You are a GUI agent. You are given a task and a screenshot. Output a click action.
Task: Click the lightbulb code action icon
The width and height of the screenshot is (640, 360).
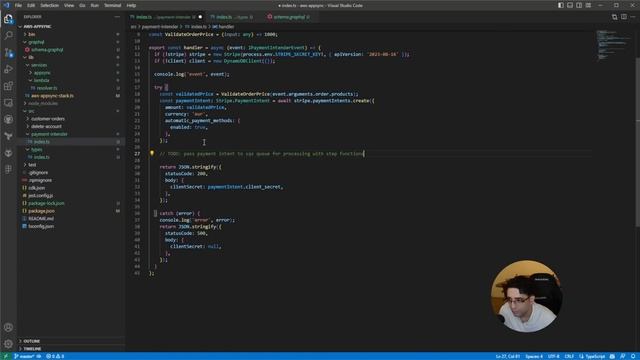152,153
